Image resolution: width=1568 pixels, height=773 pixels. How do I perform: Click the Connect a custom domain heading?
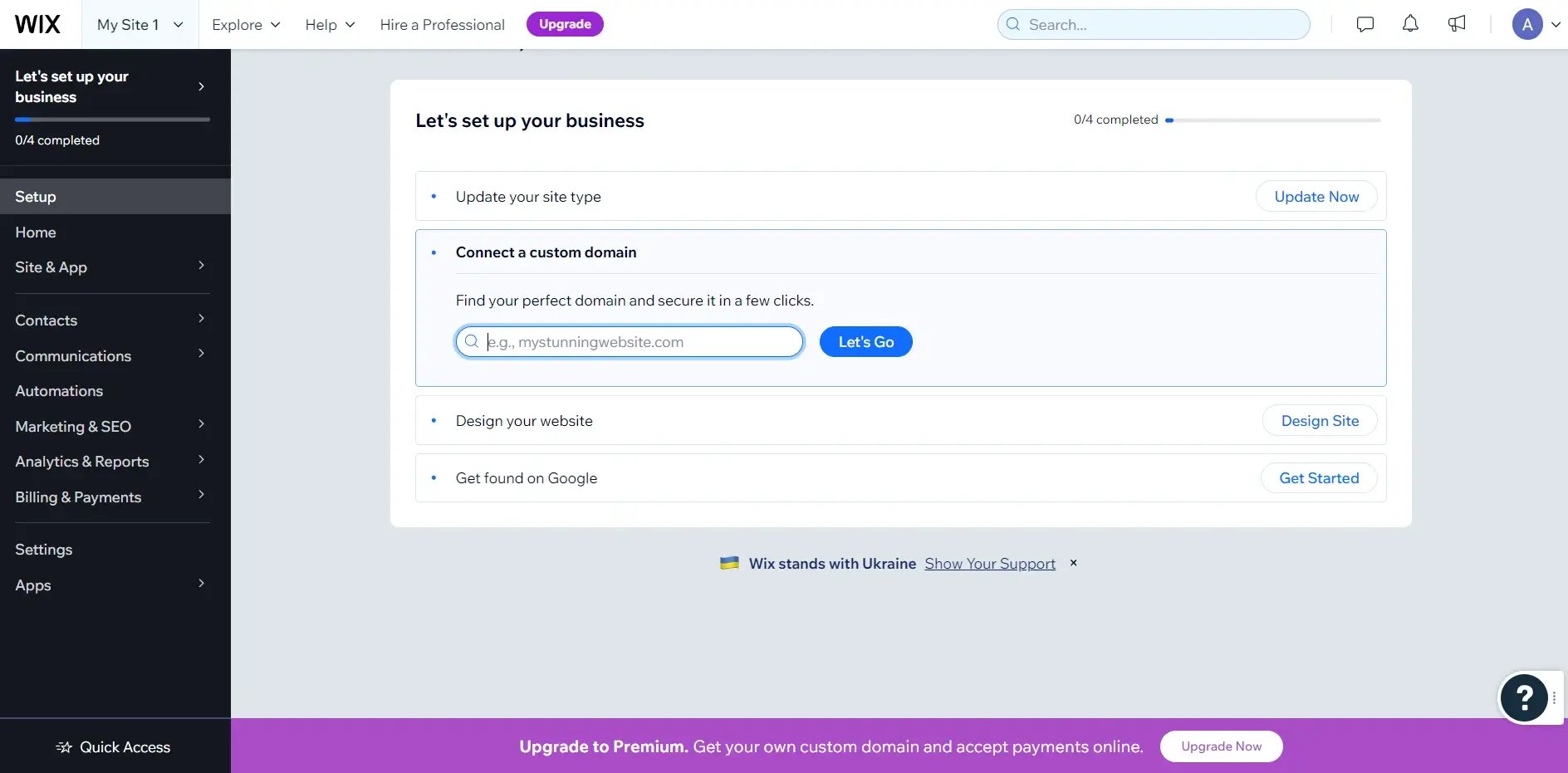point(546,252)
